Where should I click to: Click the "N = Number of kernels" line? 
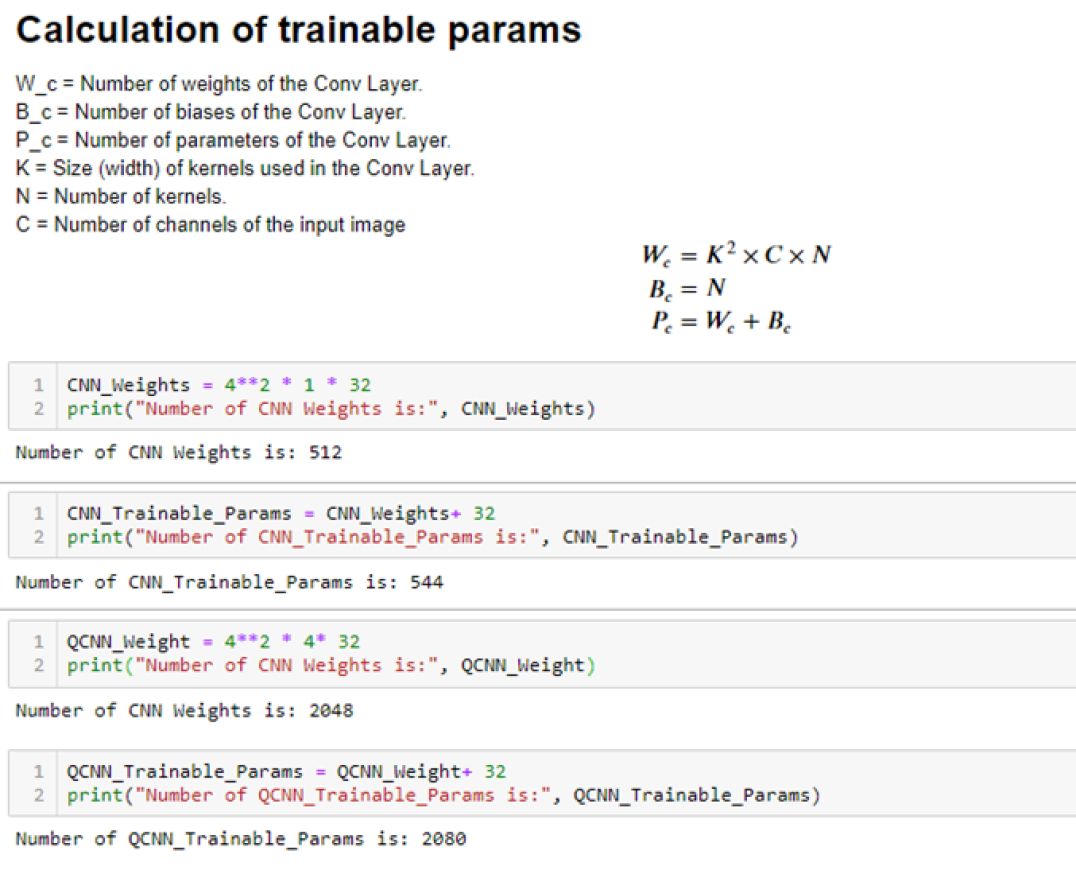coord(121,196)
